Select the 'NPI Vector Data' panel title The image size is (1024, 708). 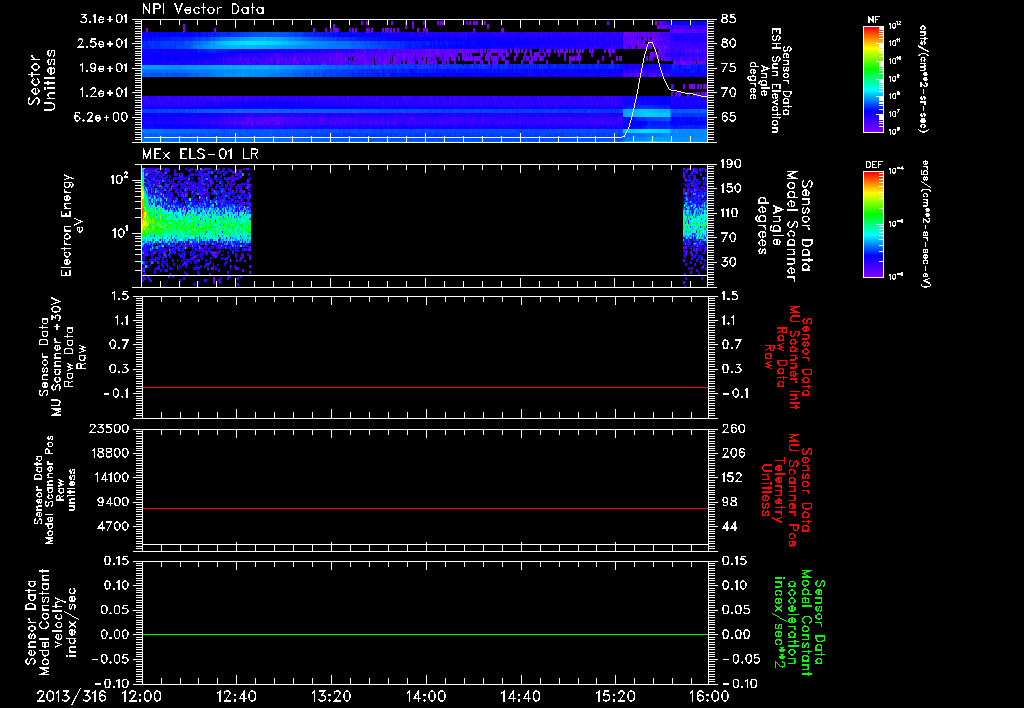(203, 9)
